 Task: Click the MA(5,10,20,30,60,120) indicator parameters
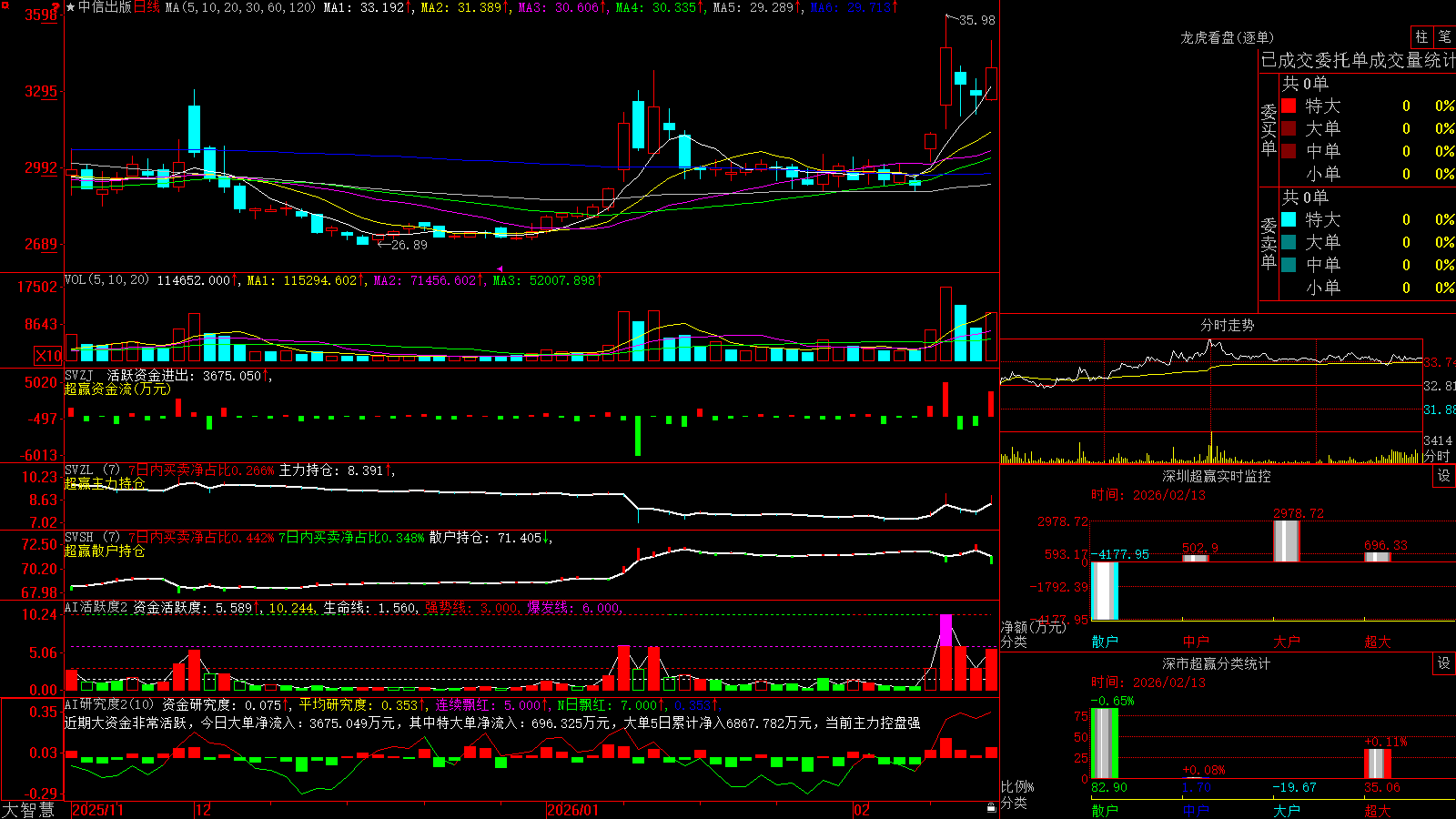[240, 7]
